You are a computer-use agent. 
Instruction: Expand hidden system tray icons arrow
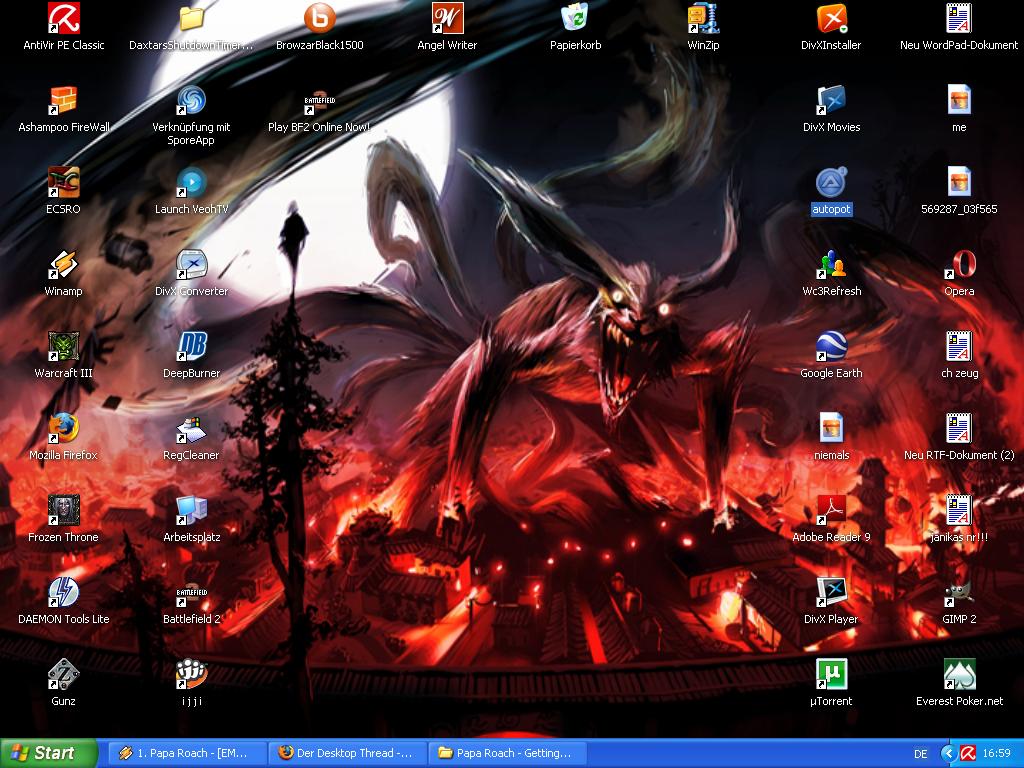[948, 754]
